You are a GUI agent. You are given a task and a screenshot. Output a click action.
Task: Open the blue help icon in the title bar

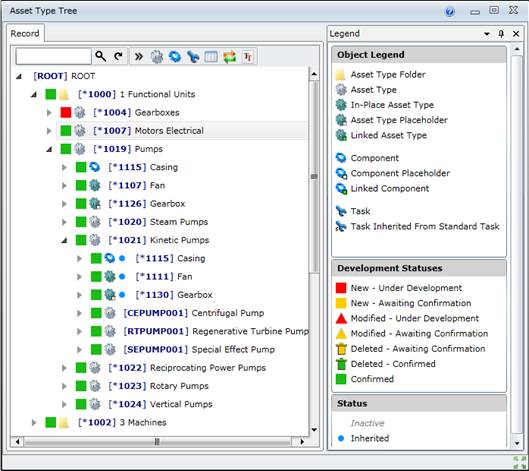click(450, 12)
